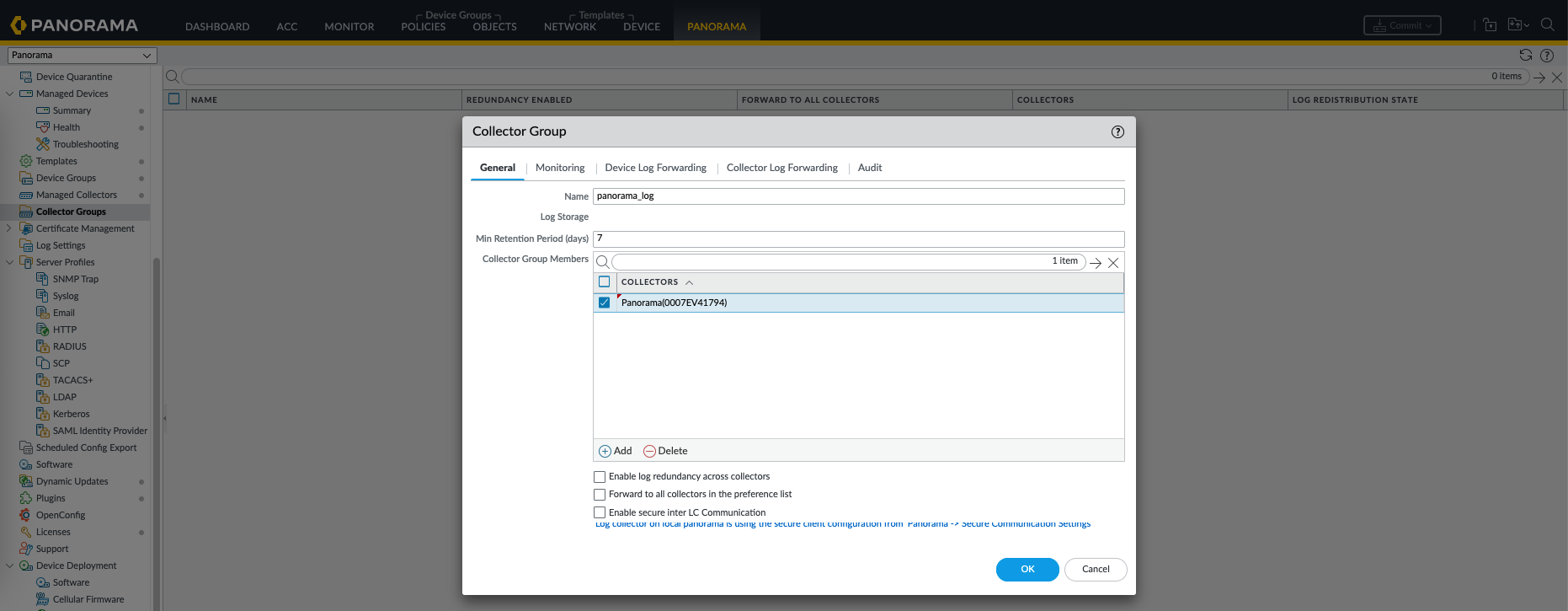This screenshot has height=611, width=1568.
Task: Apply the collector members filter arrow icon
Action: tap(1096, 263)
